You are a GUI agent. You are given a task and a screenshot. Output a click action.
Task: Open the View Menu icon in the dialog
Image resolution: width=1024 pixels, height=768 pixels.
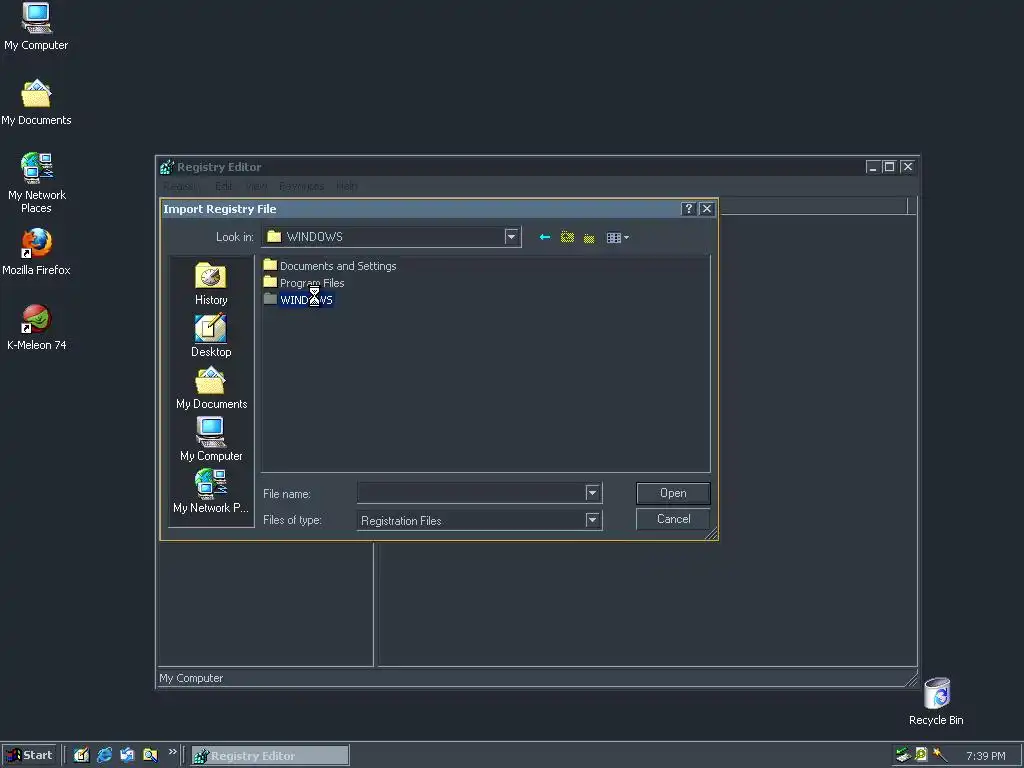[x=617, y=238]
